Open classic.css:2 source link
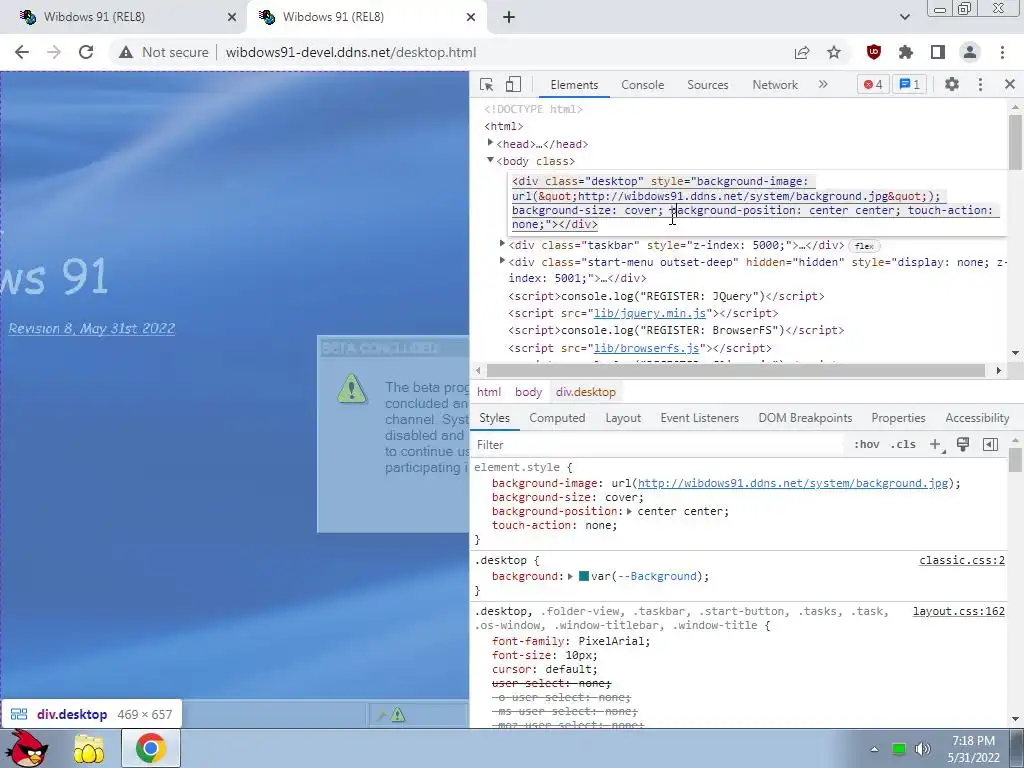Viewport: 1024px width, 768px height. 962,560
